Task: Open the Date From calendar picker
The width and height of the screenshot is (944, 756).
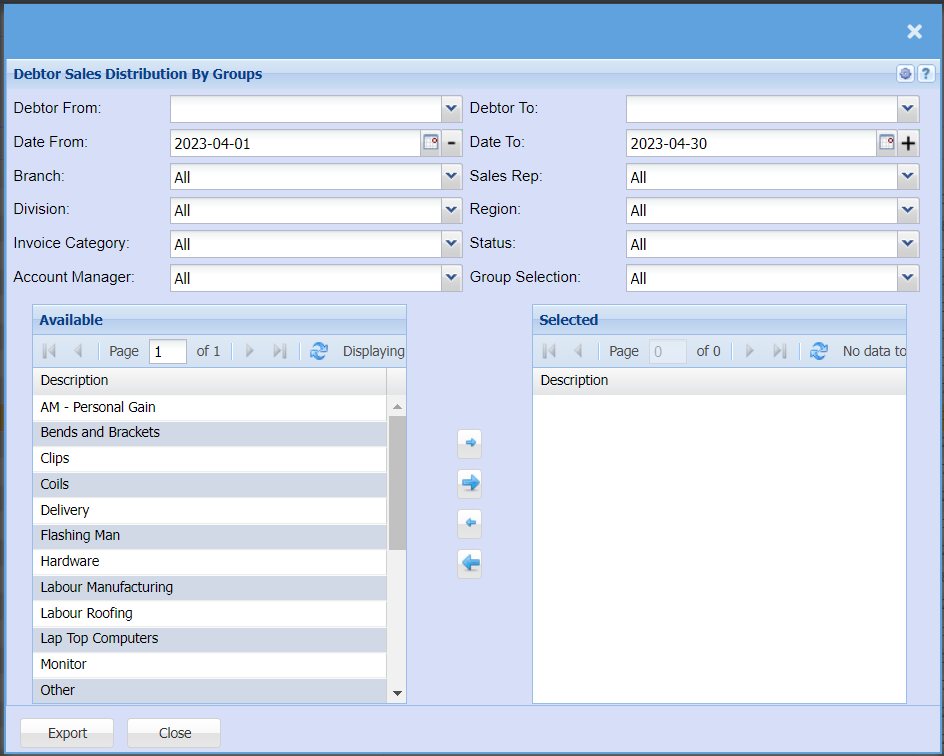Action: [x=430, y=143]
